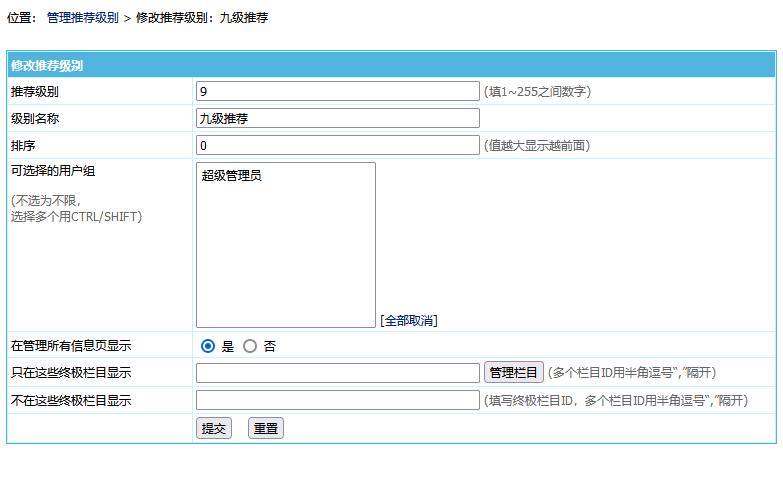783x502 pixels.
Task: Reset the form with 重置 button
Action: [x=266, y=428]
